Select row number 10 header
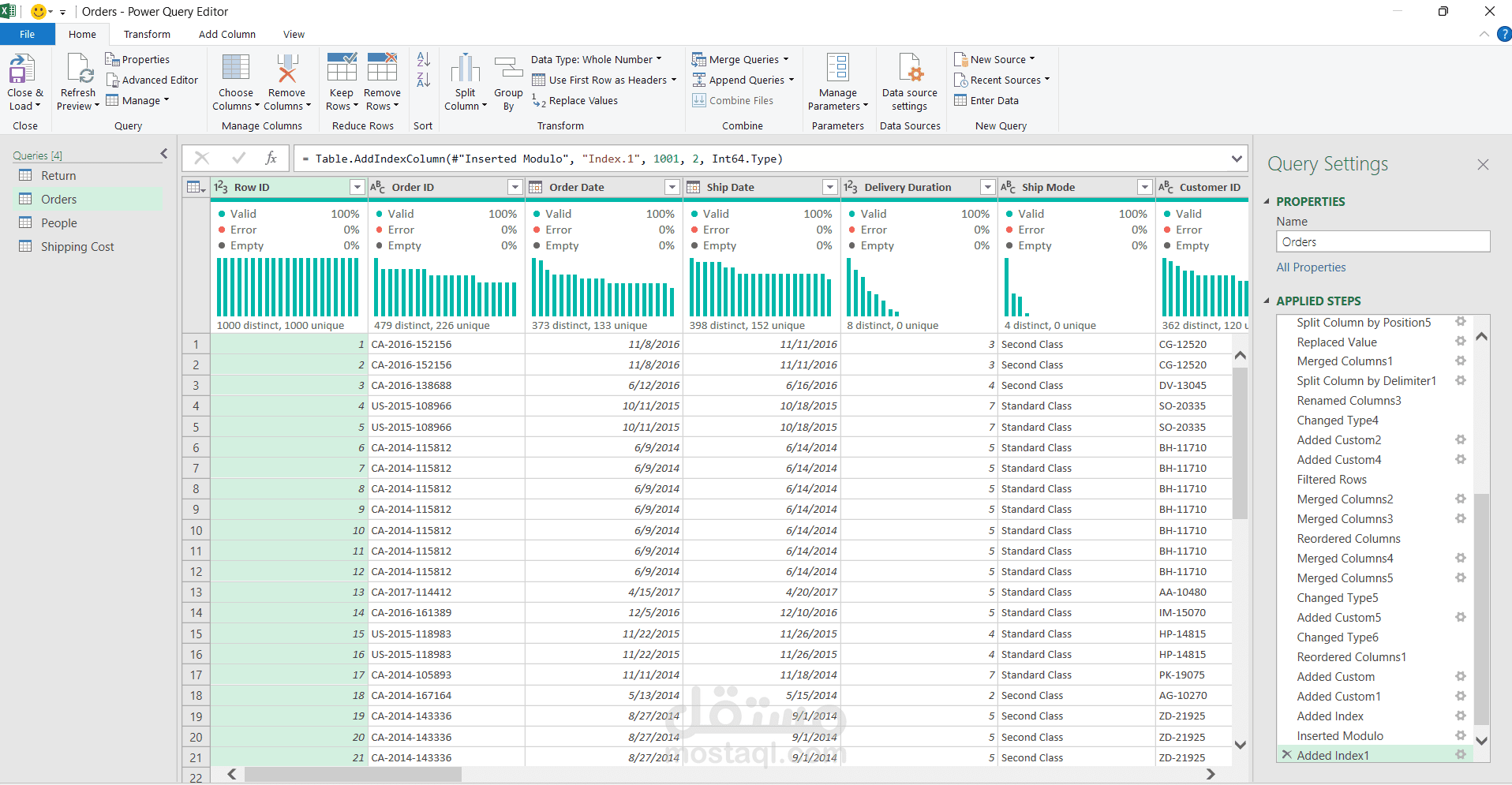This screenshot has height=785, width=1512. click(x=196, y=530)
